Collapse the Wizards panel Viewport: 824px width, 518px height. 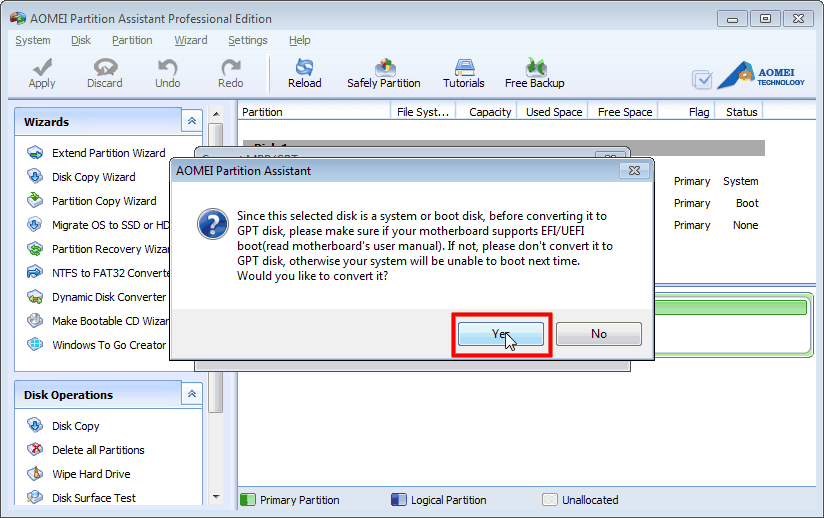pyautogui.click(x=192, y=121)
